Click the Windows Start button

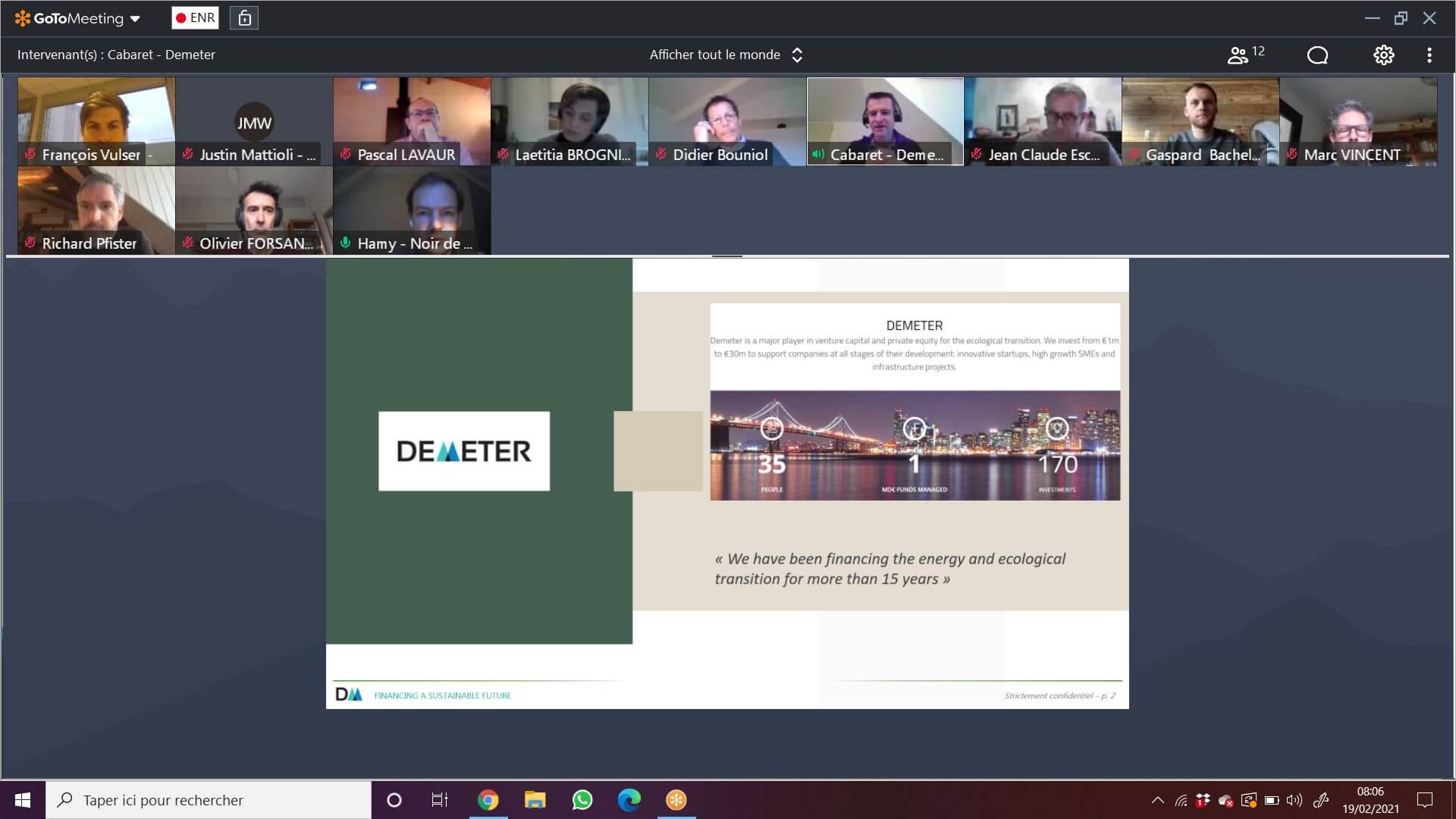coord(23,800)
